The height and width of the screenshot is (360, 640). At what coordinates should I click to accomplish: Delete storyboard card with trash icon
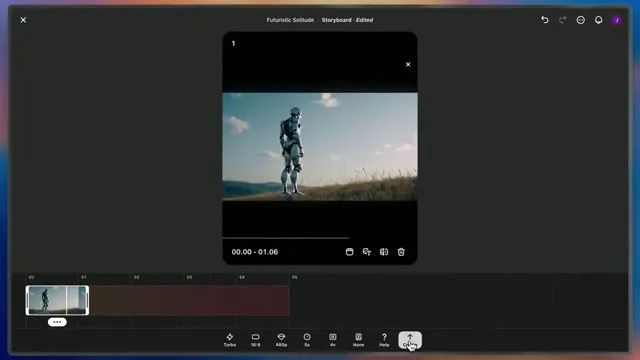click(401, 252)
